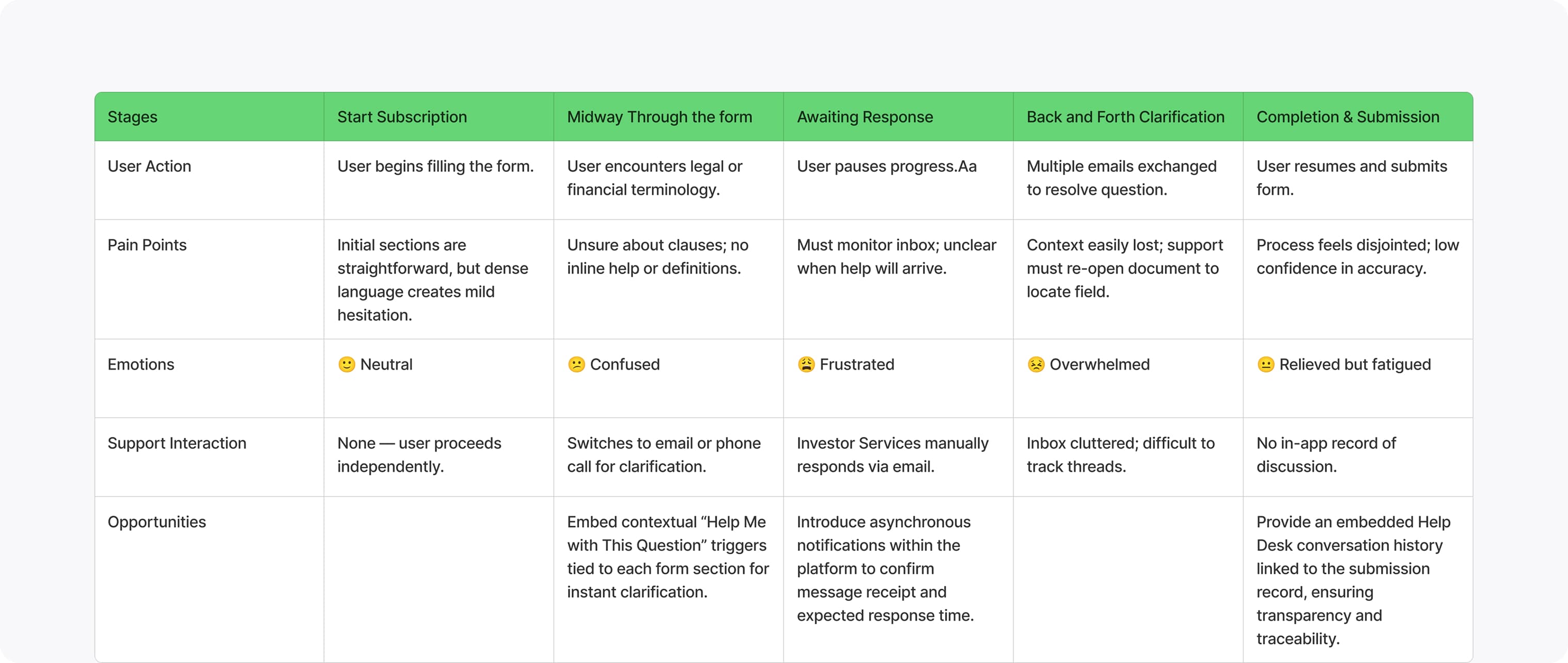Select the Awaiting Response column header
This screenshot has height=663, width=1568.
click(899, 117)
